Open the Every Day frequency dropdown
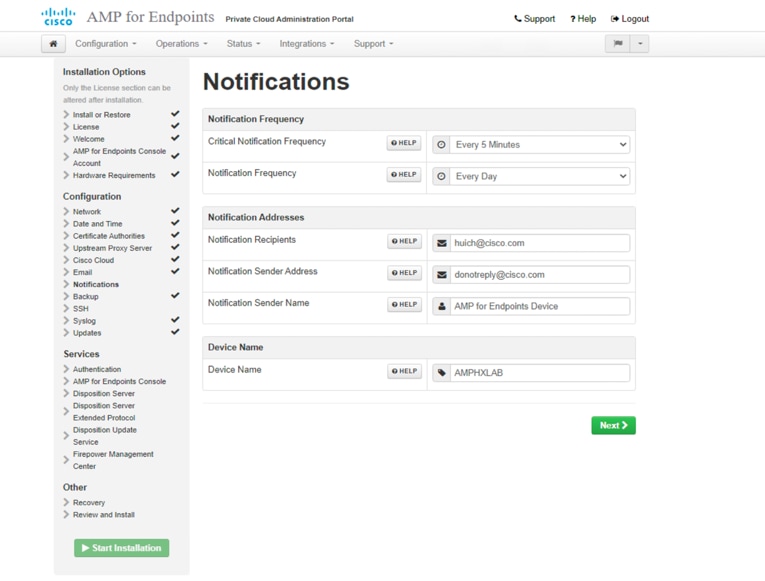 (540, 177)
